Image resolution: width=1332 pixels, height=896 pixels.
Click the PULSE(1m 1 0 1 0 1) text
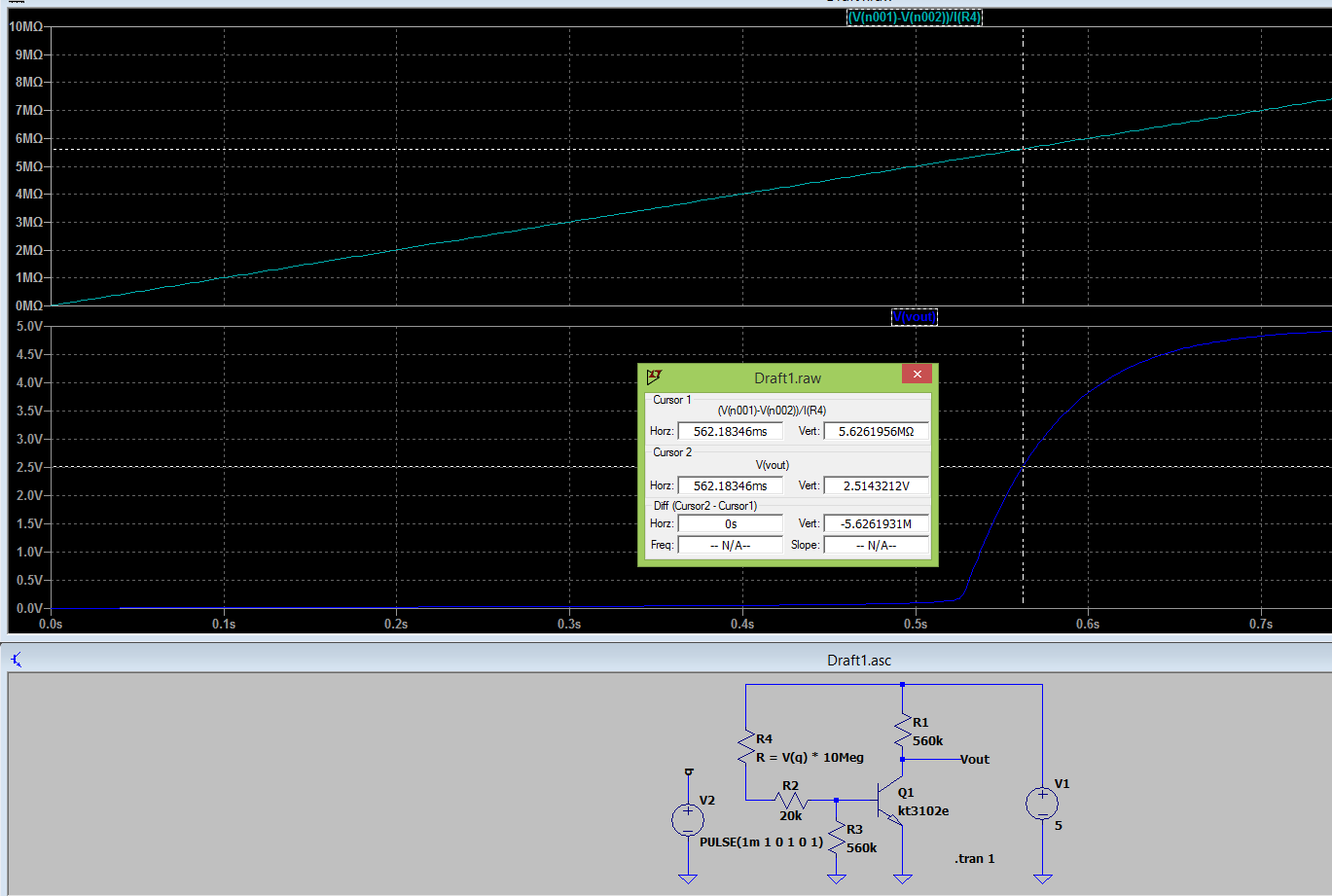point(761,842)
